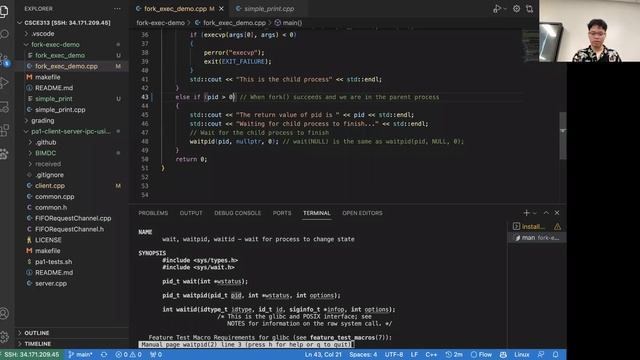Expand the OUTLINE section
The width and height of the screenshot is (640, 360).
pos(71,333)
